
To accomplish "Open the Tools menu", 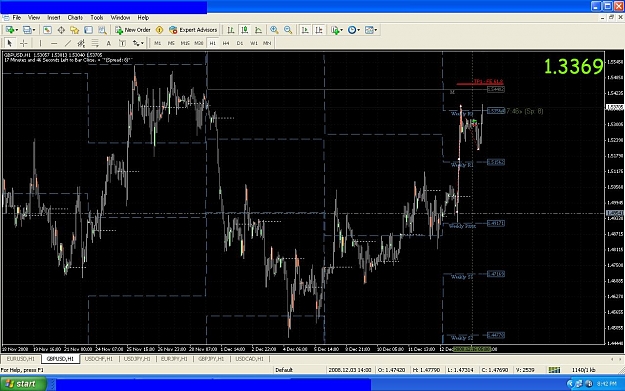I will coord(96,18).
